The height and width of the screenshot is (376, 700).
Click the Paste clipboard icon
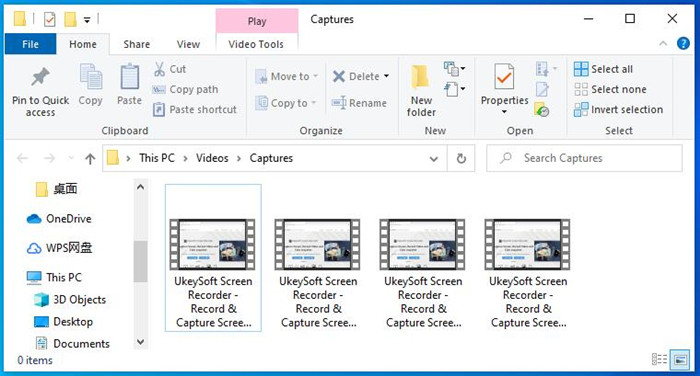[x=129, y=77]
